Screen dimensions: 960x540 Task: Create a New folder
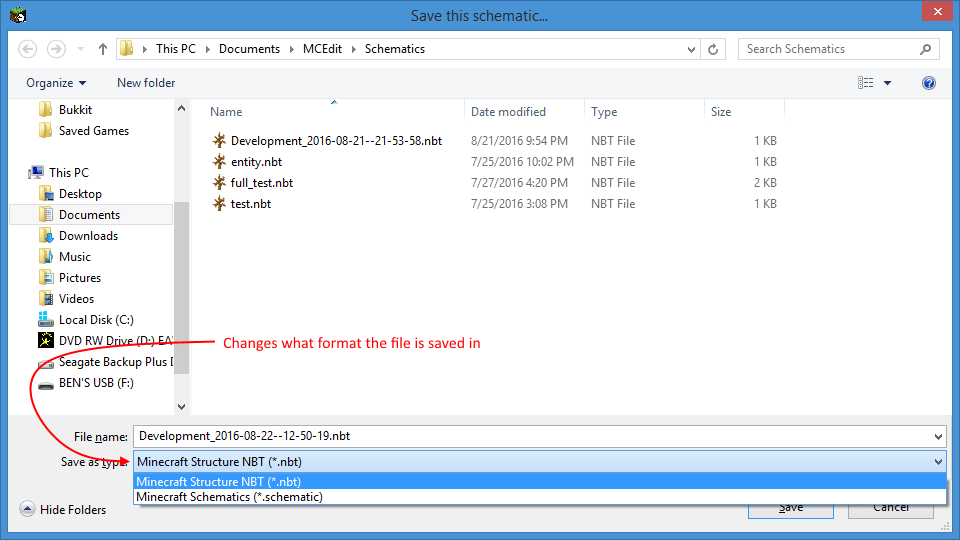click(x=146, y=83)
